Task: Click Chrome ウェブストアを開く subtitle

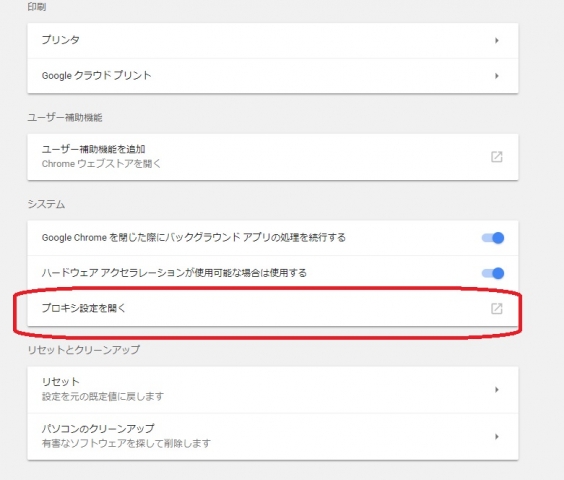Action: click(101, 164)
